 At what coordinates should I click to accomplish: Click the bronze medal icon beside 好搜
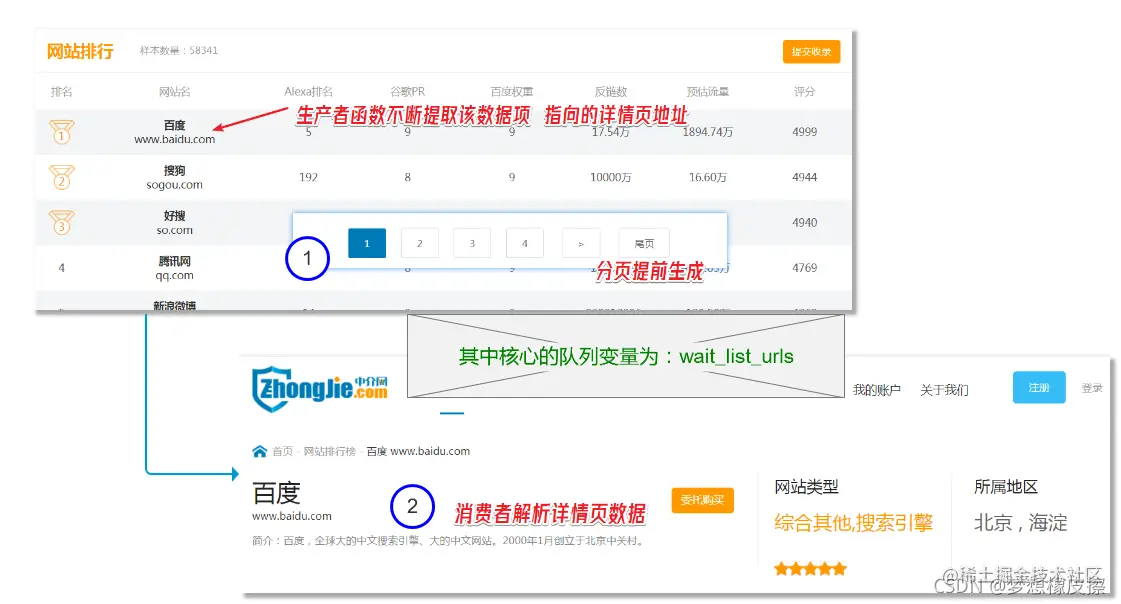click(x=61, y=222)
